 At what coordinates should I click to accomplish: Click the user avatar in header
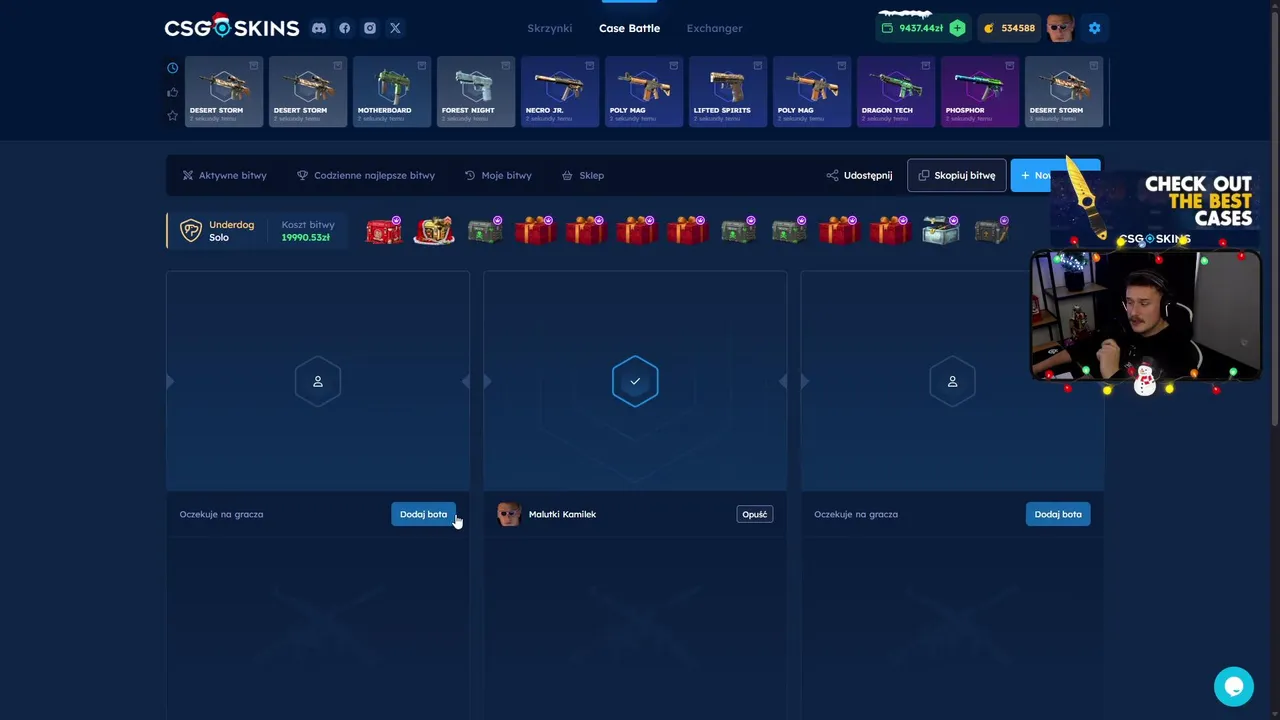tap(1060, 28)
